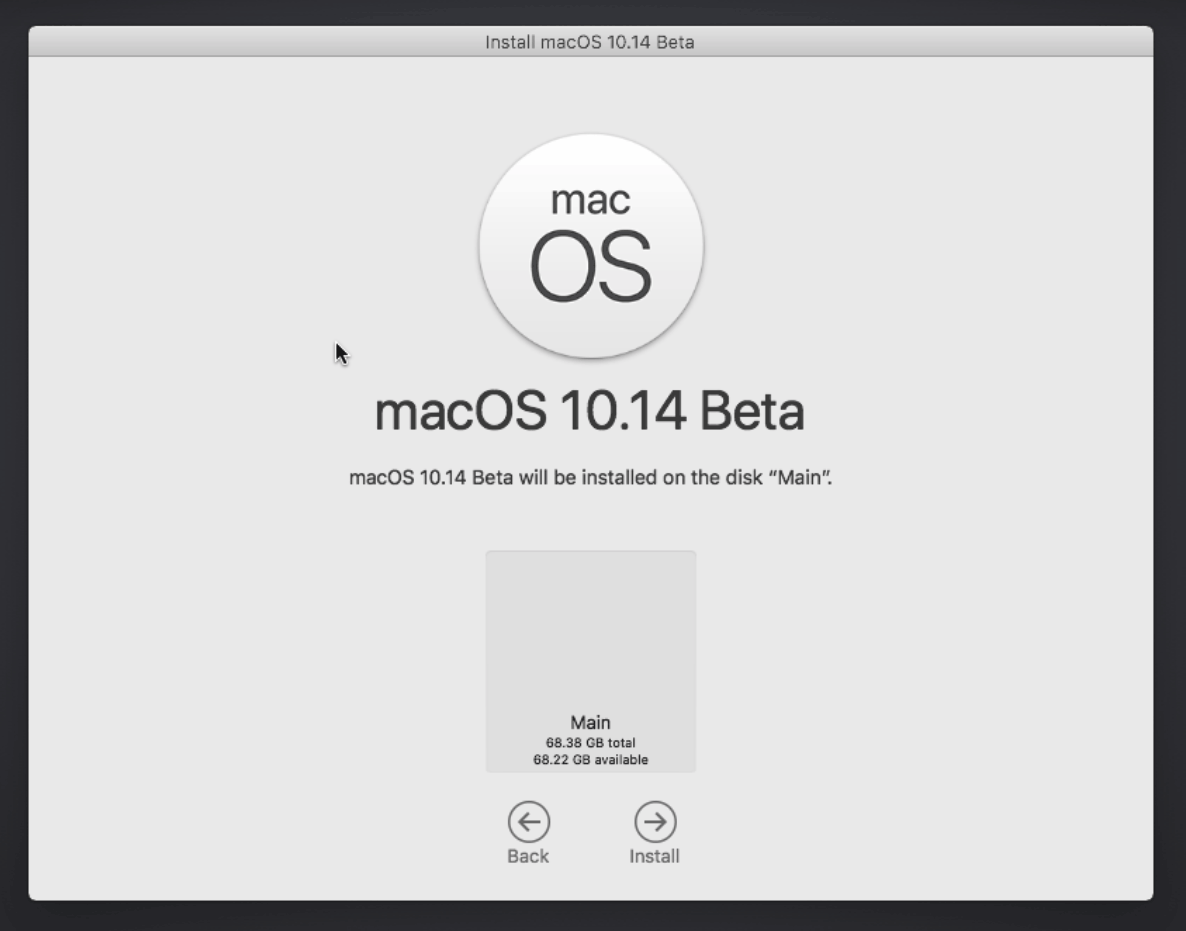This screenshot has width=1186, height=931.
Task: Click the "68.38 GB total" text
Action: (591, 743)
